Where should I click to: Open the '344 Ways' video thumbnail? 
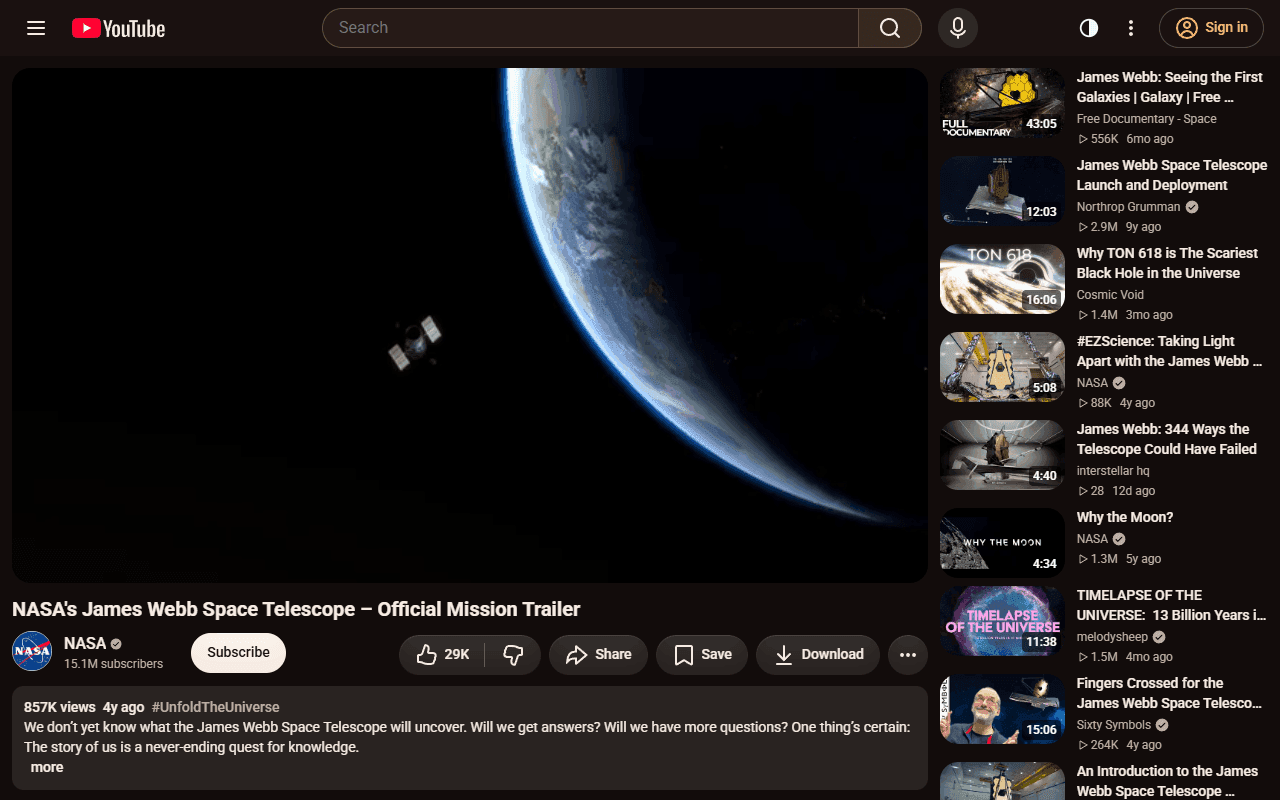point(1002,455)
